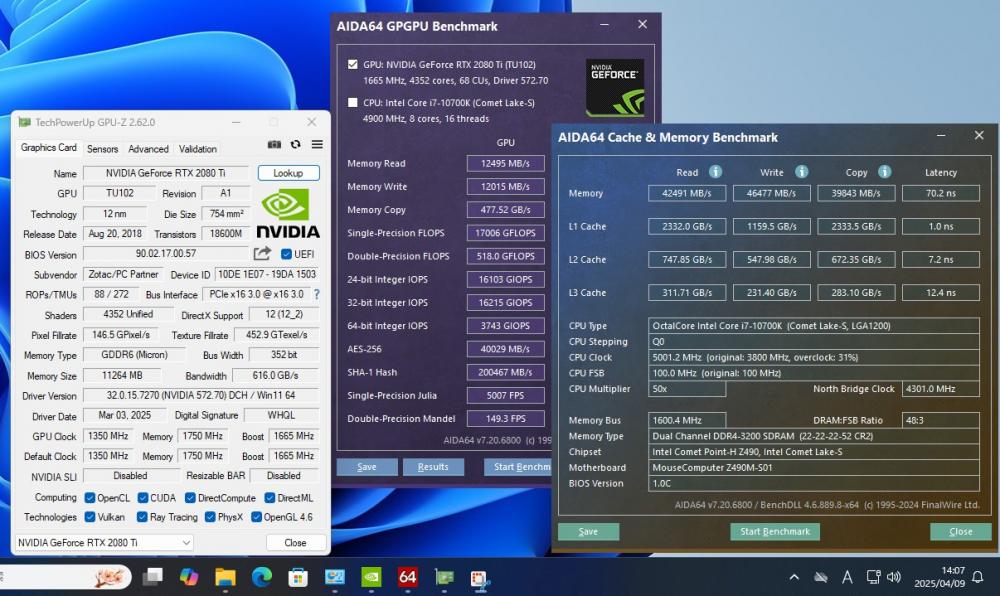1000x596 pixels.
Task: Click the Read column info icon
Action: click(716, 171)
